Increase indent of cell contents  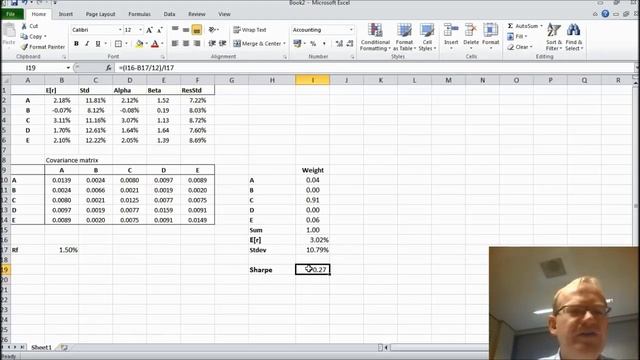point(222,43)
